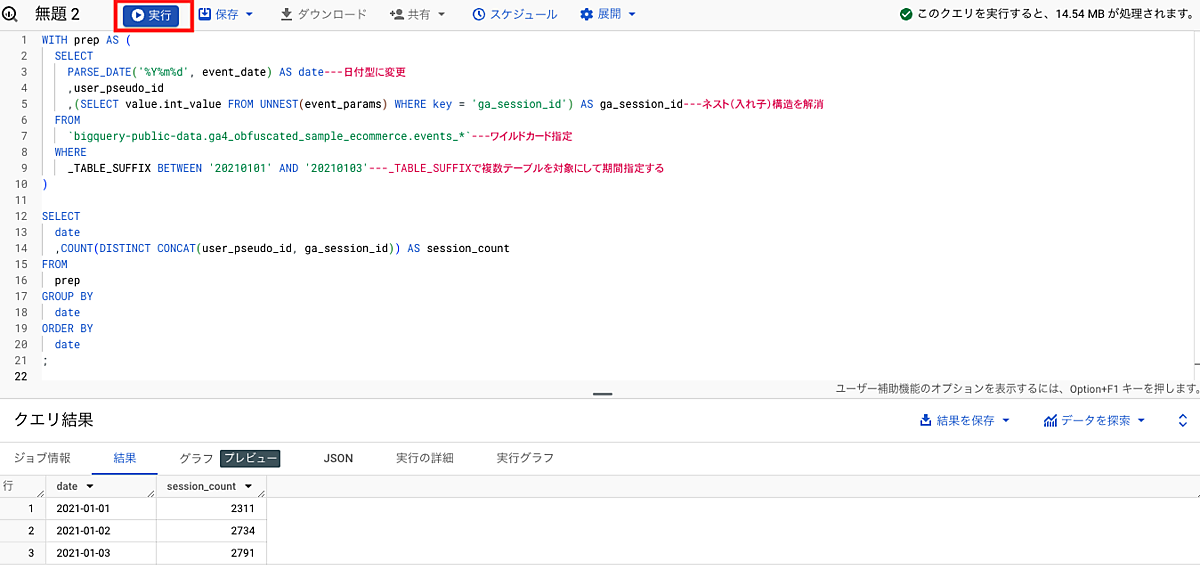Click the 保存 floppy disk icon
The image size is (1200, 570).
pos(205,15)
